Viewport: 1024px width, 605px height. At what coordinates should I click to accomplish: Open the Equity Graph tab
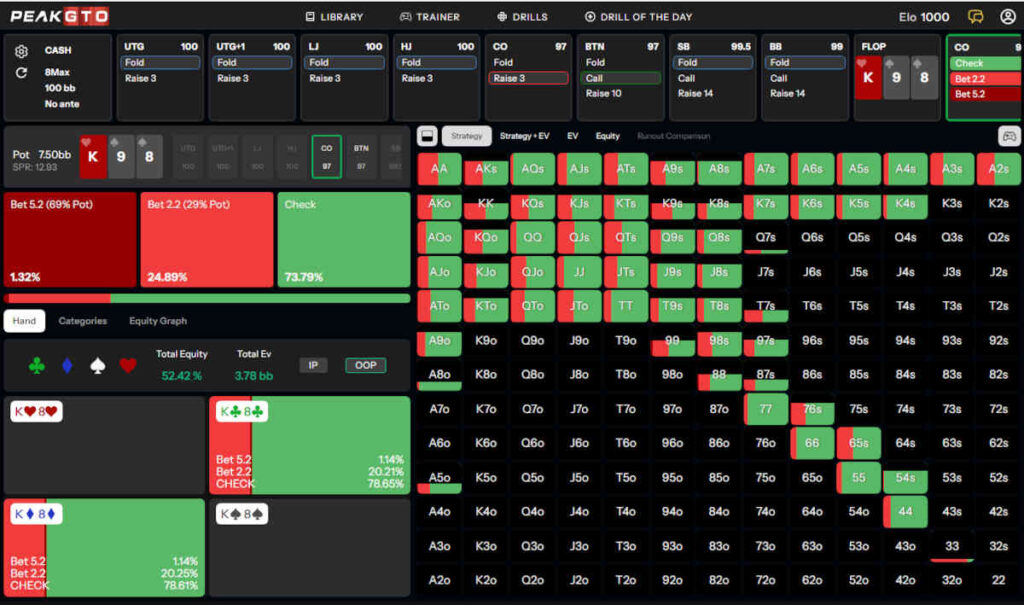tap(158, 321)
